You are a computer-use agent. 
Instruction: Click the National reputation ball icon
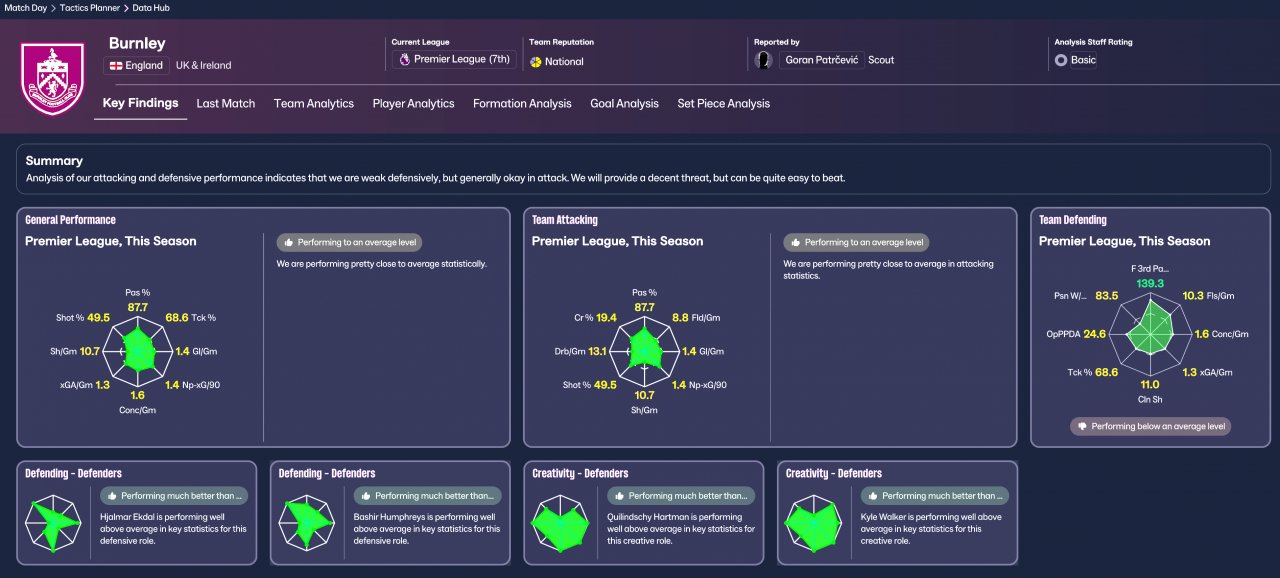(536, 62)
